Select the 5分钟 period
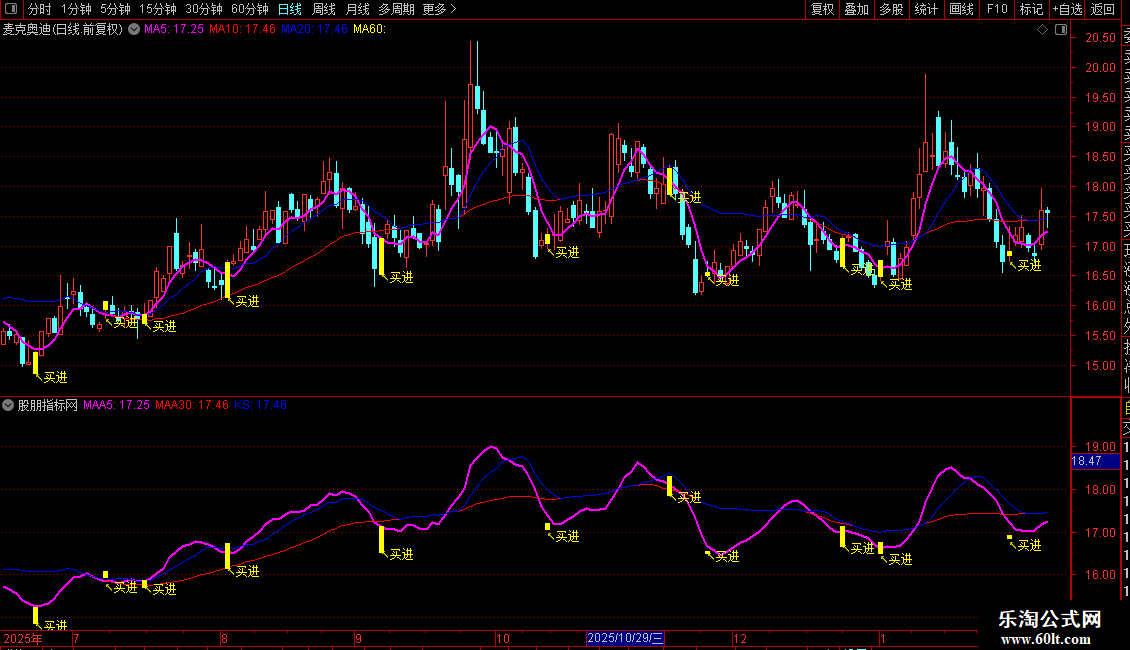Viewport: 1130px width, 650px height. coord(115,9)
